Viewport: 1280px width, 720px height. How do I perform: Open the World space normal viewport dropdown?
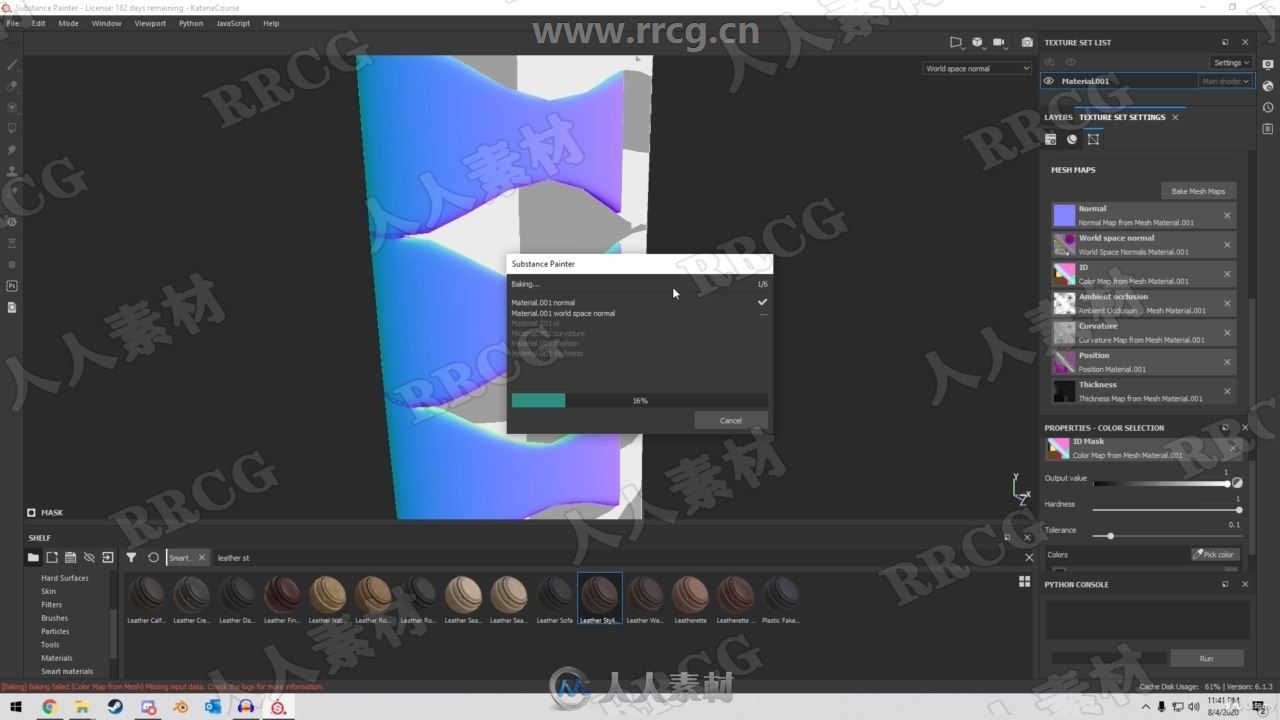point(977,68)
